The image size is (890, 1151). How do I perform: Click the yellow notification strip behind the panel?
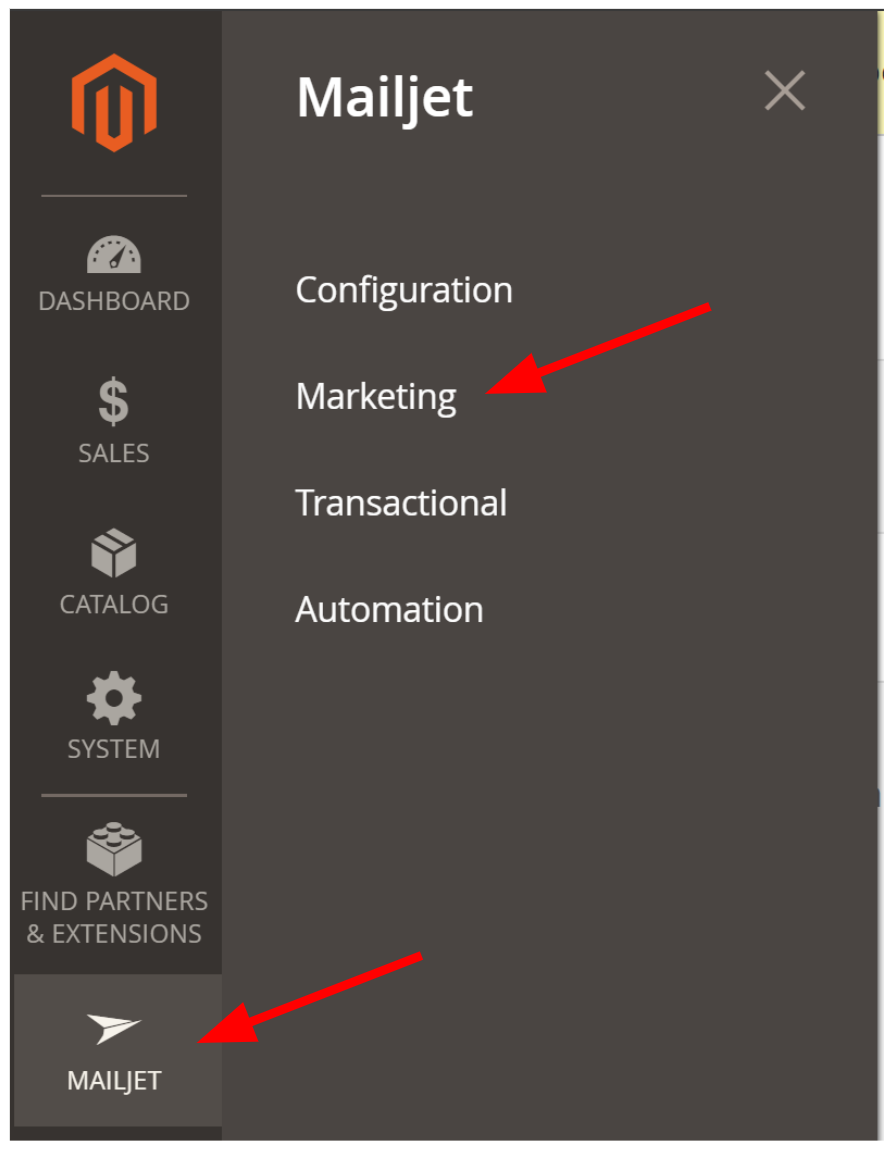pos(880,73)
